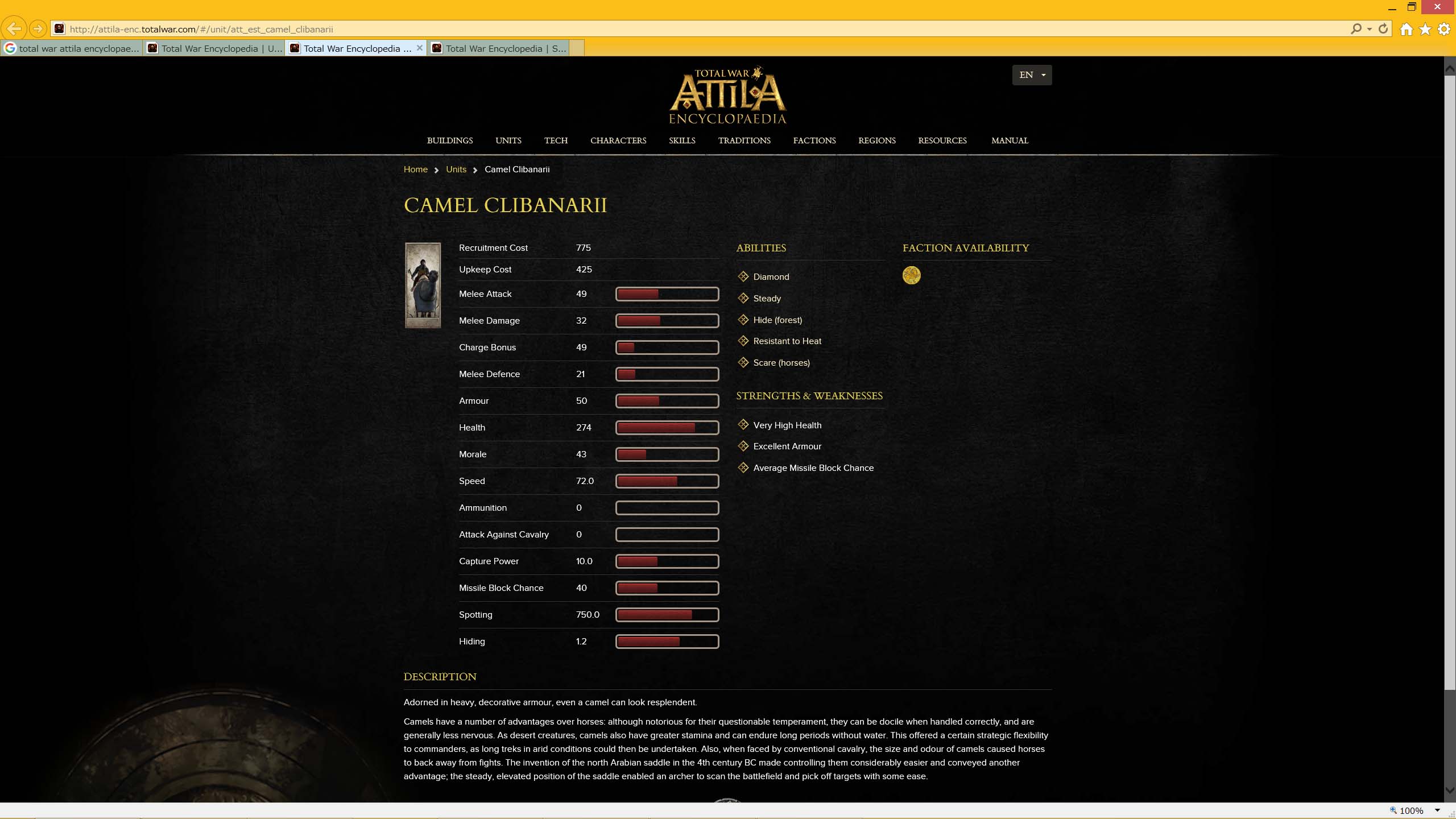Click the Armour stat bar
Viewport: 1456px width, 819px height.
tap(667, 400)
